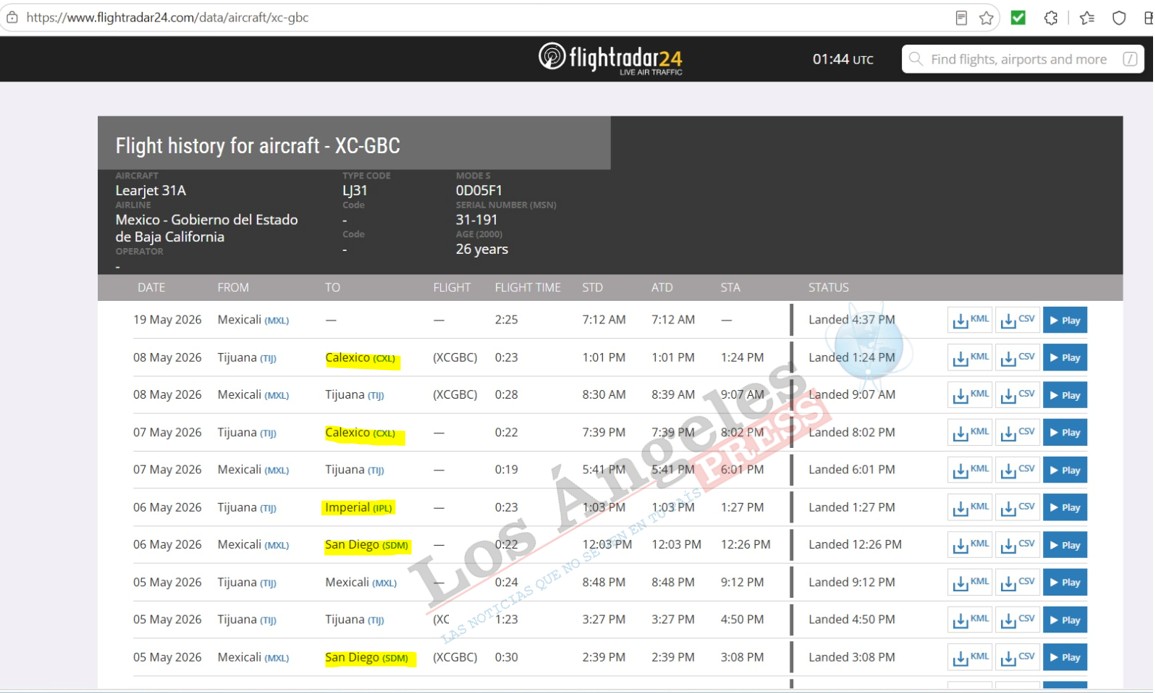This screenshot has width=1155, height=693.
Task: Open Imperial (IPL) airport link
Action: [x=359, y=507]
